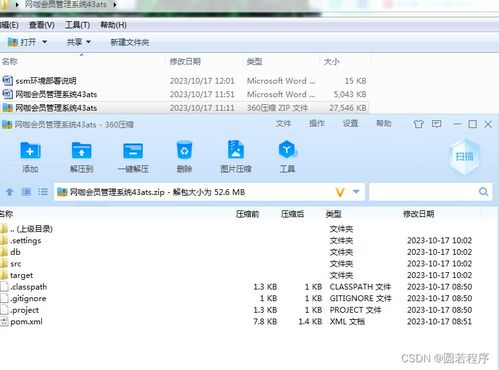
Task: Click the 删除 (Delete) trash icon
Action: click(x=184, y=151)
